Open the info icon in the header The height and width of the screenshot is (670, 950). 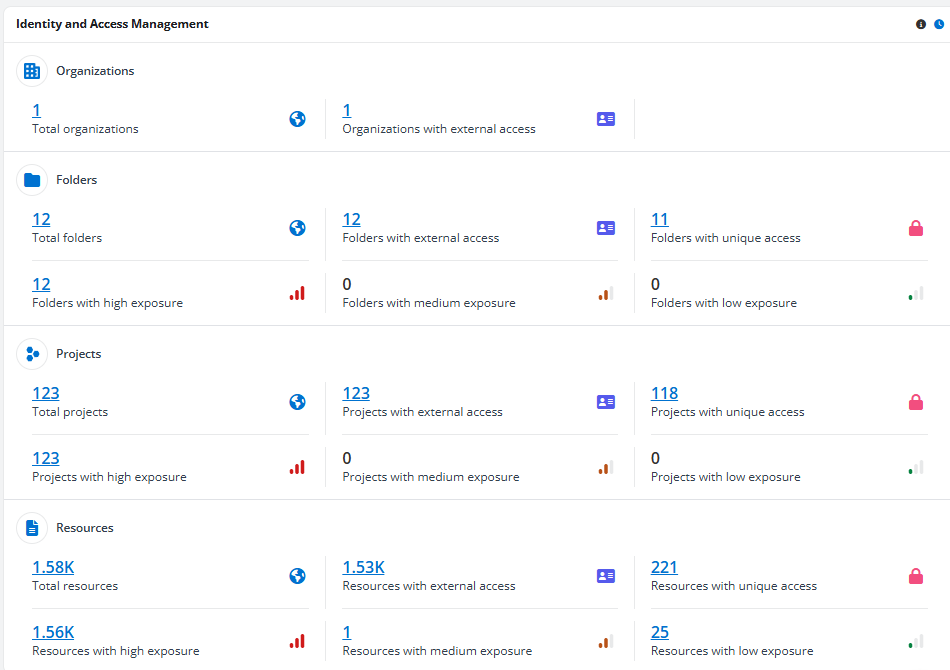coord(920,23)
